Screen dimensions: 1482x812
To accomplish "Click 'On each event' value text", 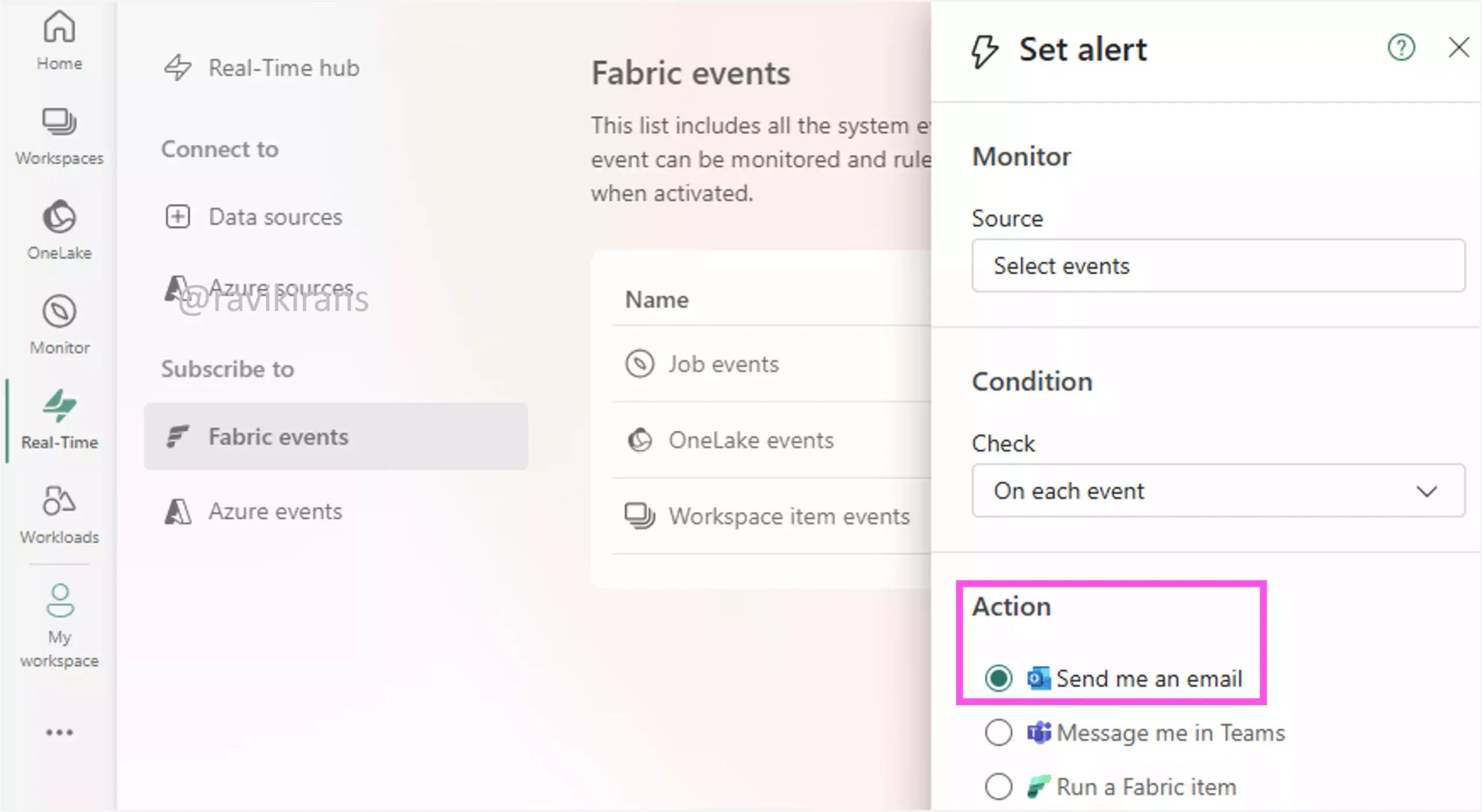I will [1069, 491].
